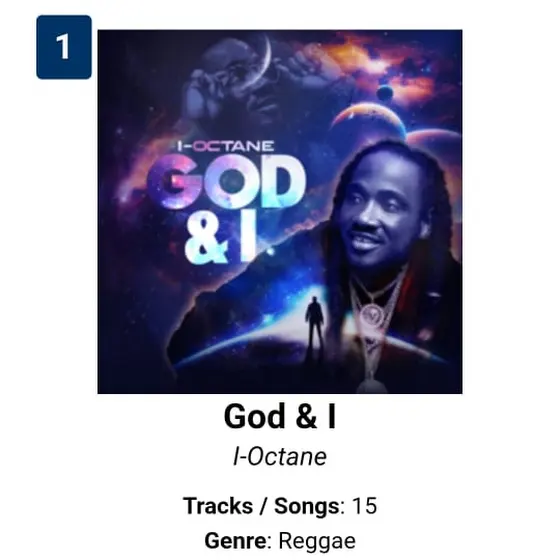Click the track count 15

[x=364, y=506]
